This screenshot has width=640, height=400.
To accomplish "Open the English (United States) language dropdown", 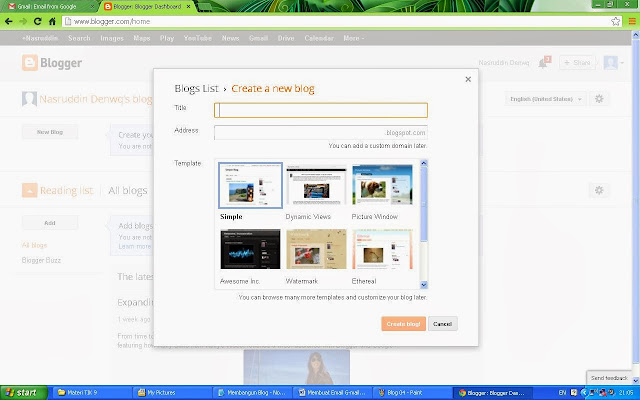I will [x=545, y=99].
